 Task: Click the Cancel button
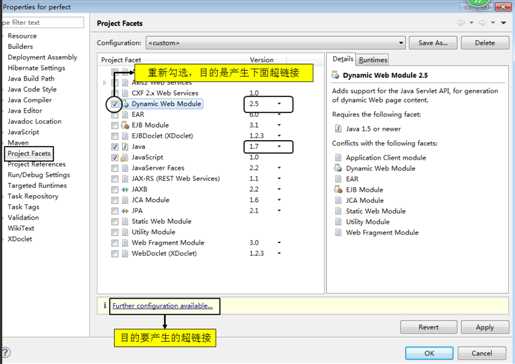coord(482,353)
